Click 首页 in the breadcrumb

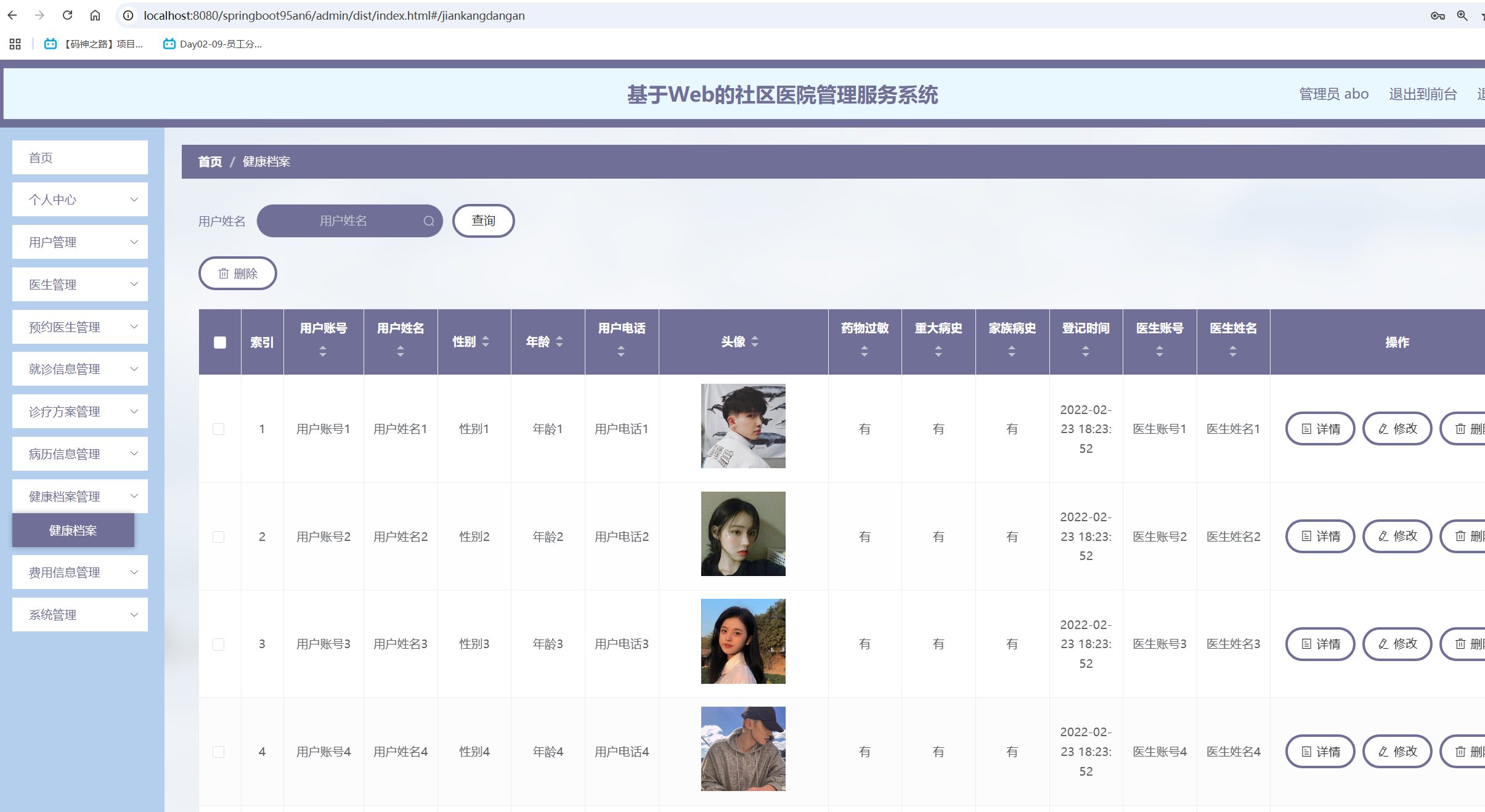click(x=210, y=161)
